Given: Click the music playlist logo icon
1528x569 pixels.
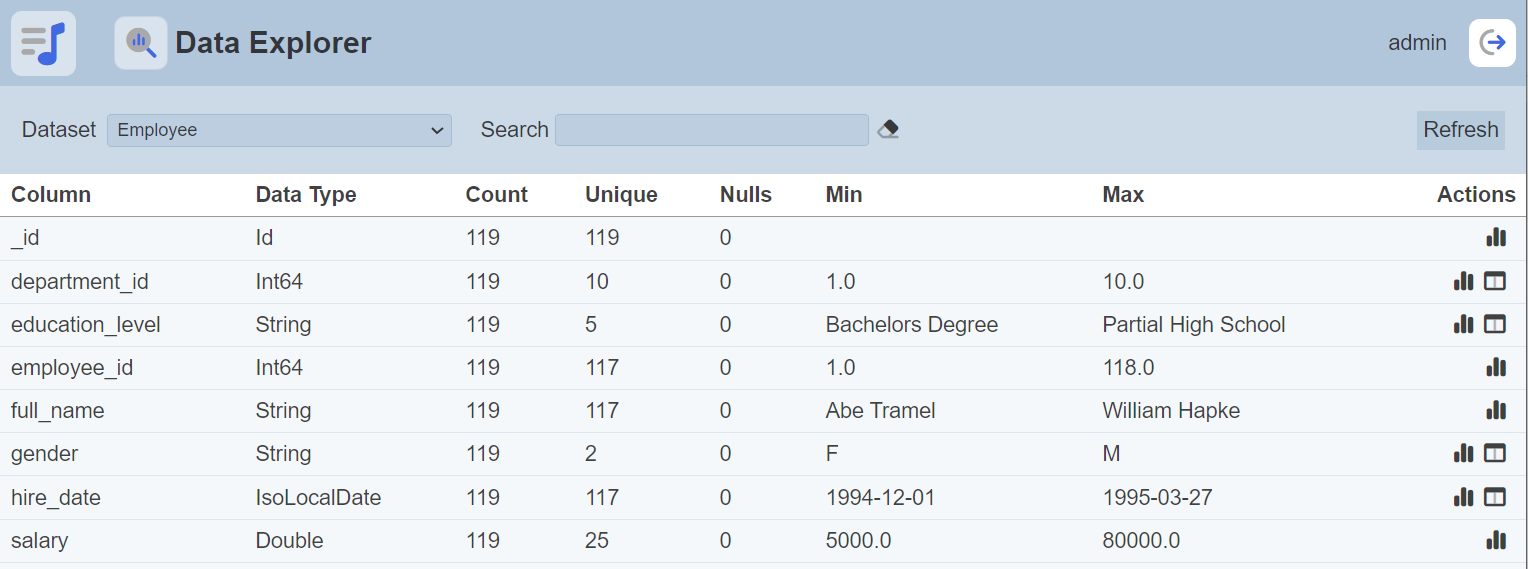Looking at the screenshot, I should [x=43, y=43].
